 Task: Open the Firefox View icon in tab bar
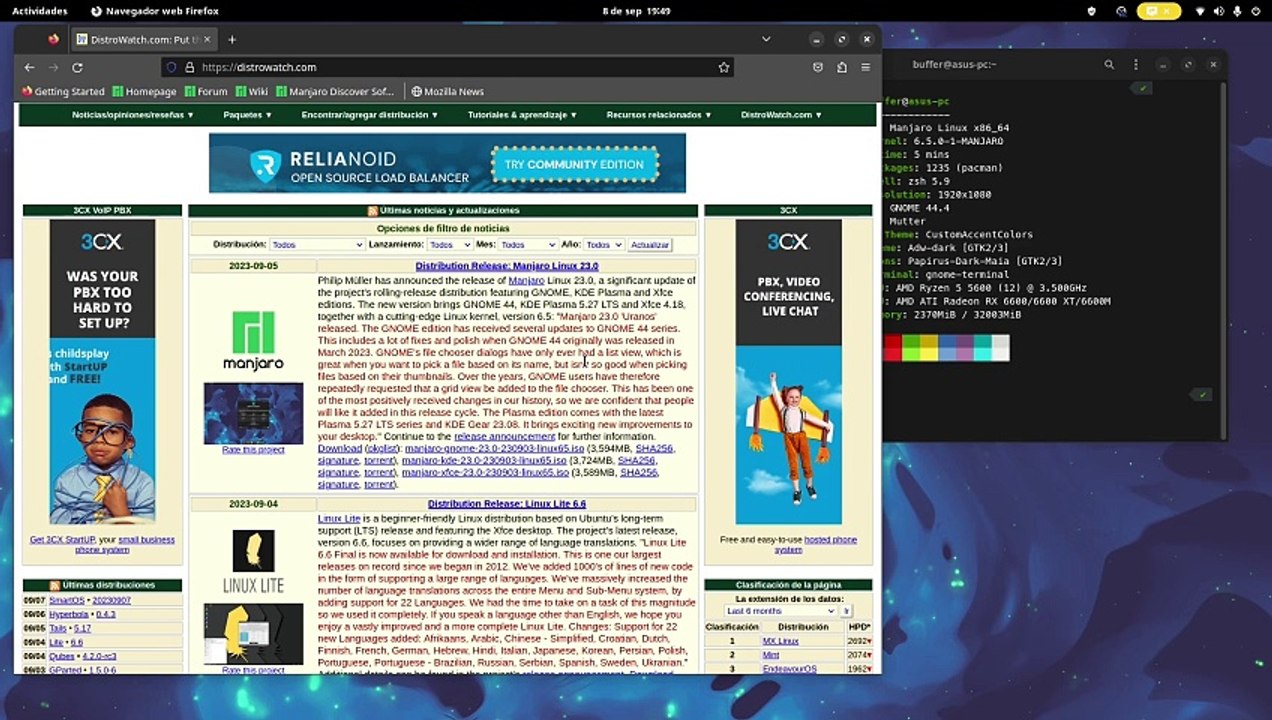coord(53,39)
